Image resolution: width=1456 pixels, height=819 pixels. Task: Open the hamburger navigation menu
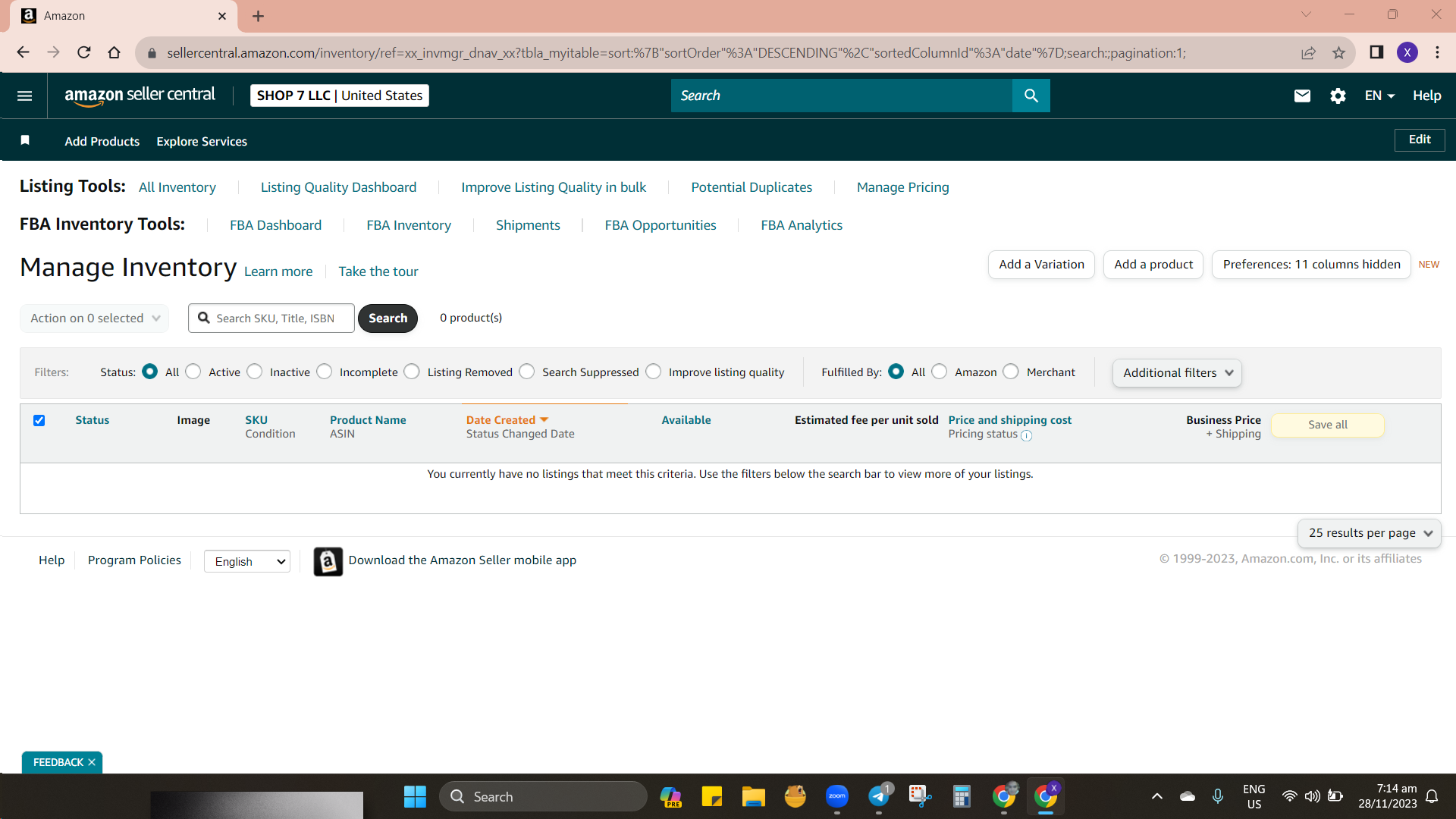point(24,96)
